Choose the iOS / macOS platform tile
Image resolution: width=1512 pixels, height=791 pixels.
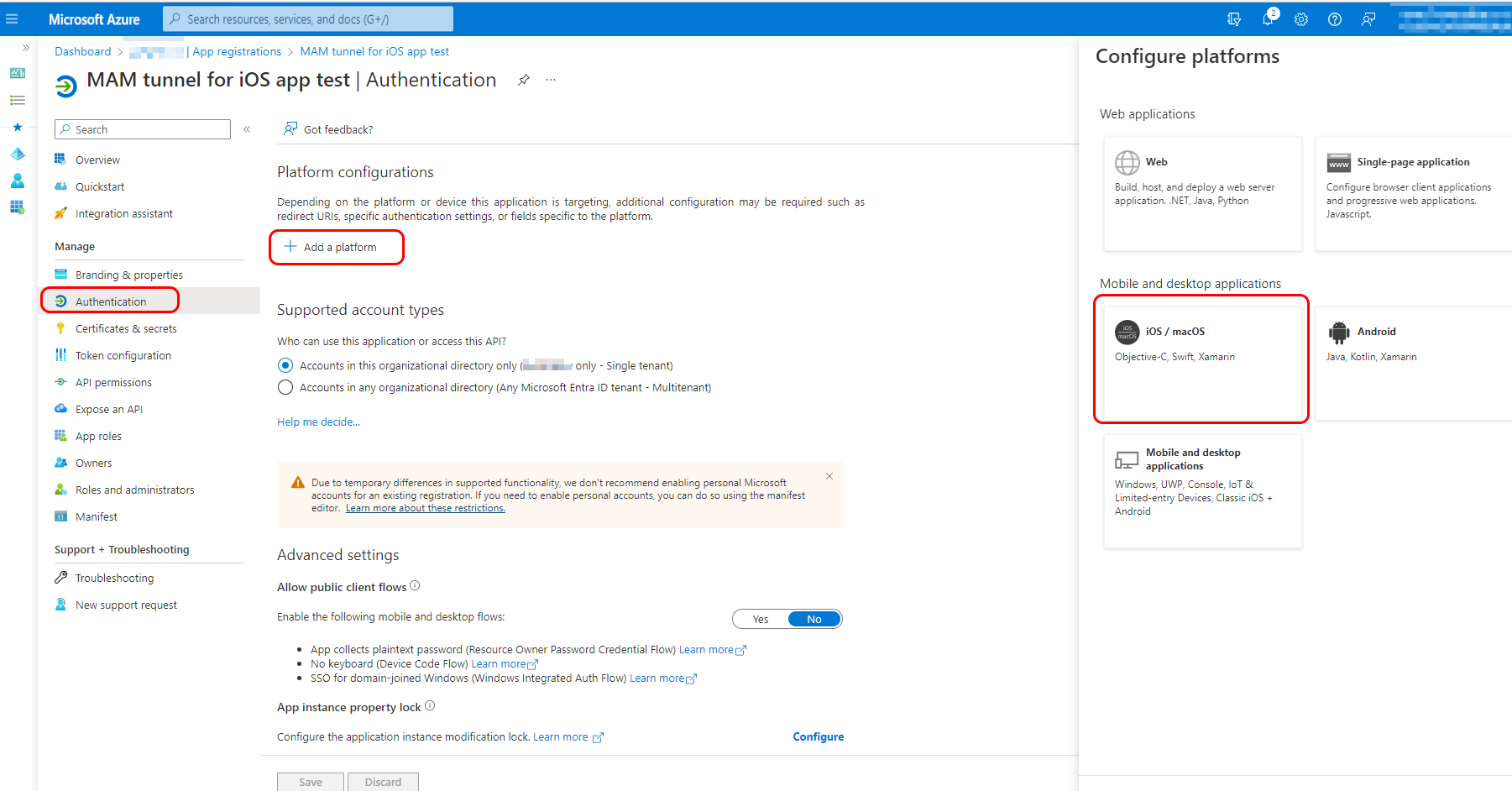point(1201,361)
